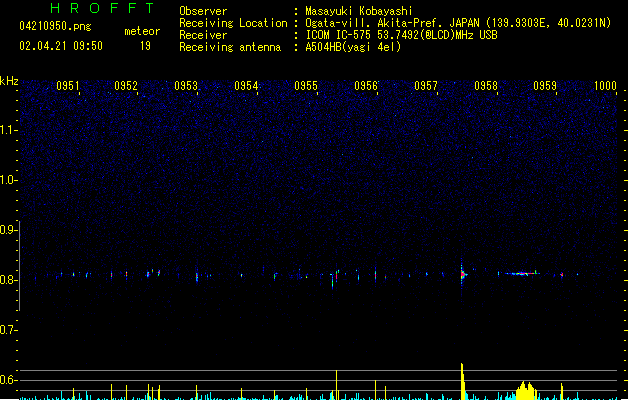
Task: Click the 0957 time marker
Action: pos(426,86)
